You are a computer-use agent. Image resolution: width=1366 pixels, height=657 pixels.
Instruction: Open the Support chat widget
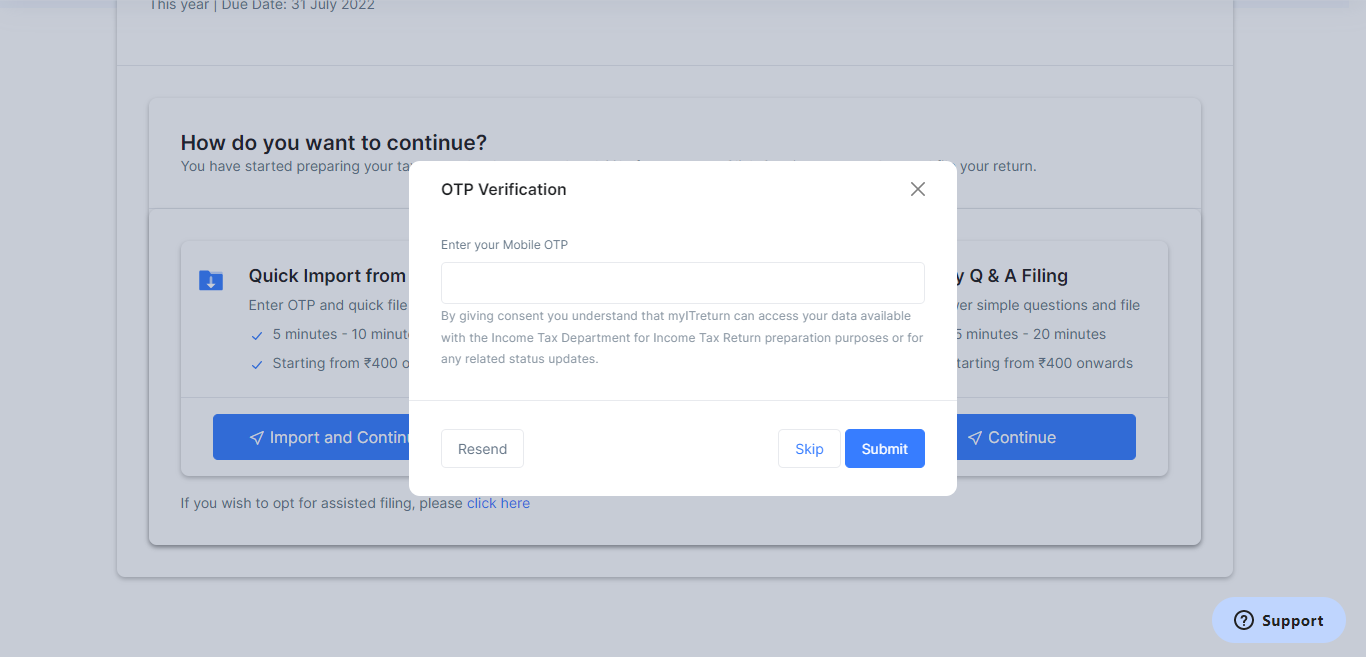[x=1279, y=620]
